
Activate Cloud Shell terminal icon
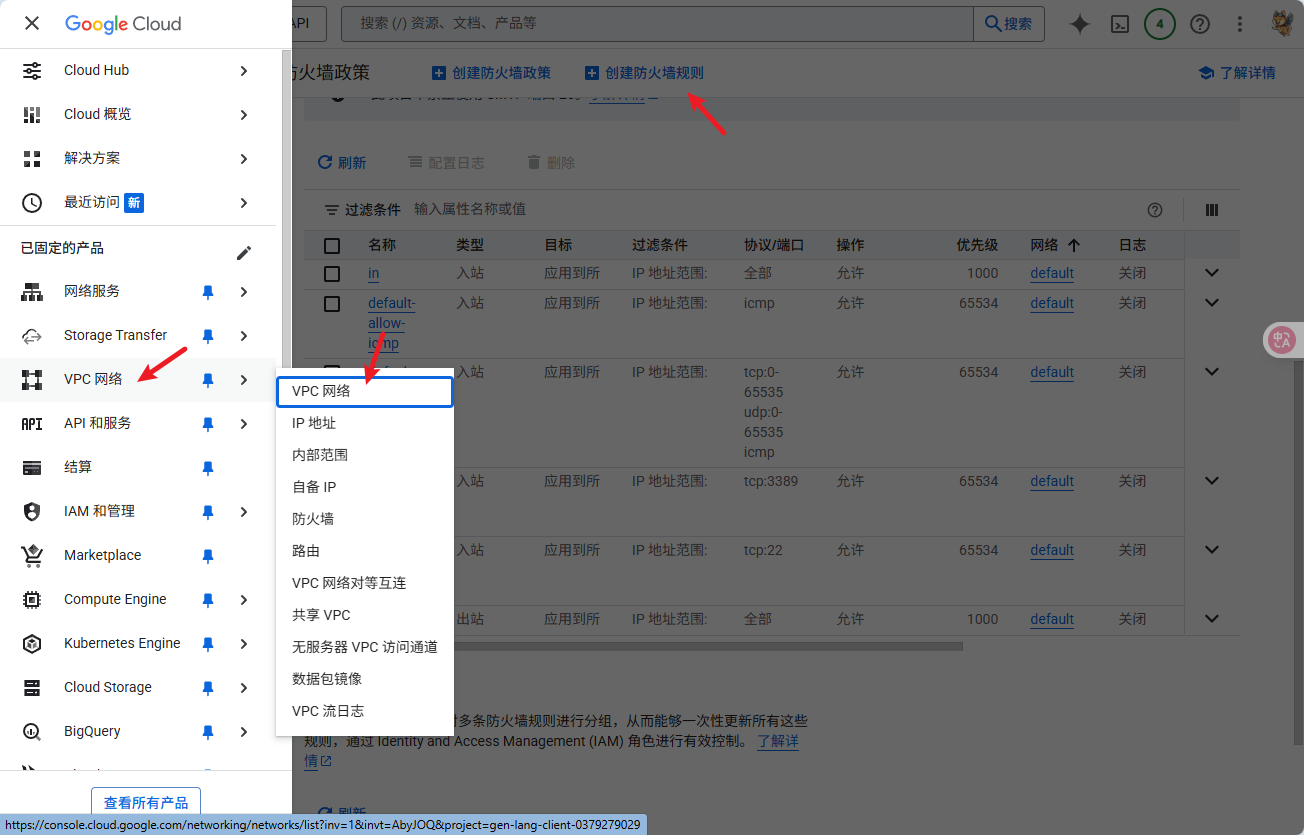click(1120, 24)
